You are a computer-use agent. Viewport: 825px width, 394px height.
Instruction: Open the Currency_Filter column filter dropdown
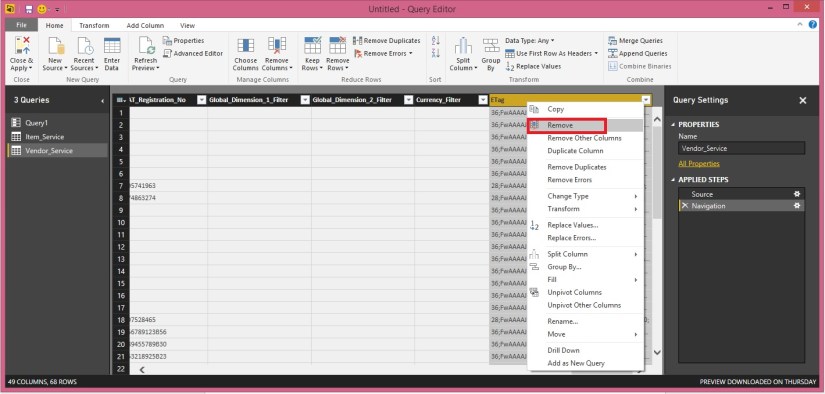coord(482,100)
